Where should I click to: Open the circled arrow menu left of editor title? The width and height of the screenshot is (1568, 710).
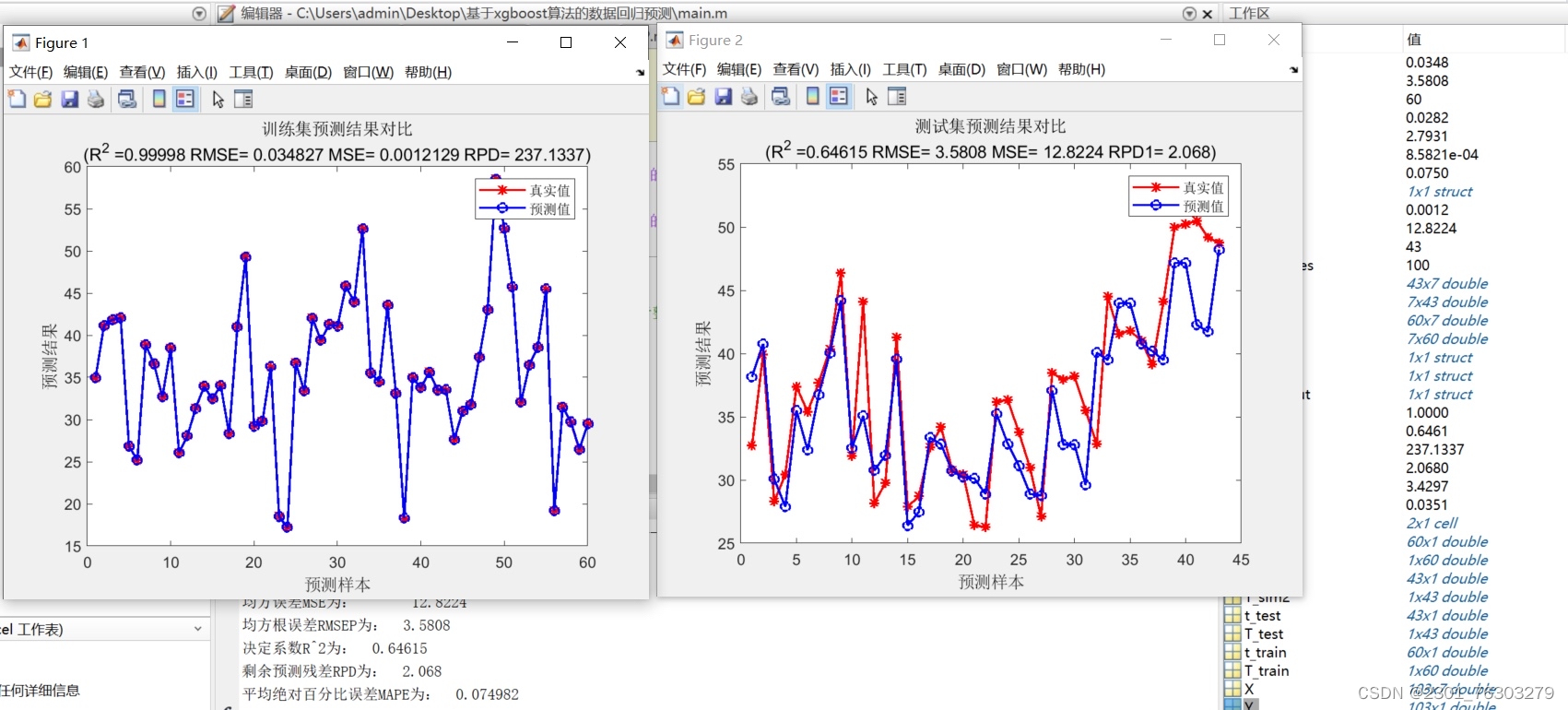pyautogui.click(x=199, y=13)
